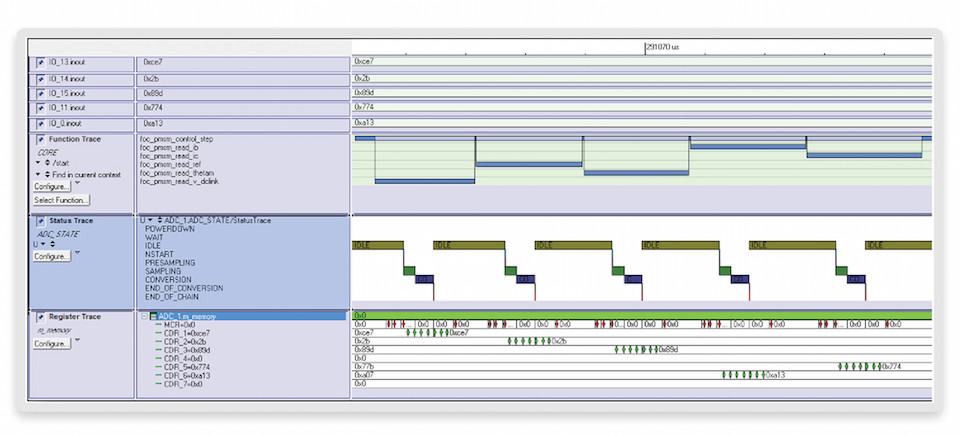Image resolution: width=960 pixels, height=435 pixels.
Task: Select the CDR_4=0x0 register entry
Action: click(180, 358)
